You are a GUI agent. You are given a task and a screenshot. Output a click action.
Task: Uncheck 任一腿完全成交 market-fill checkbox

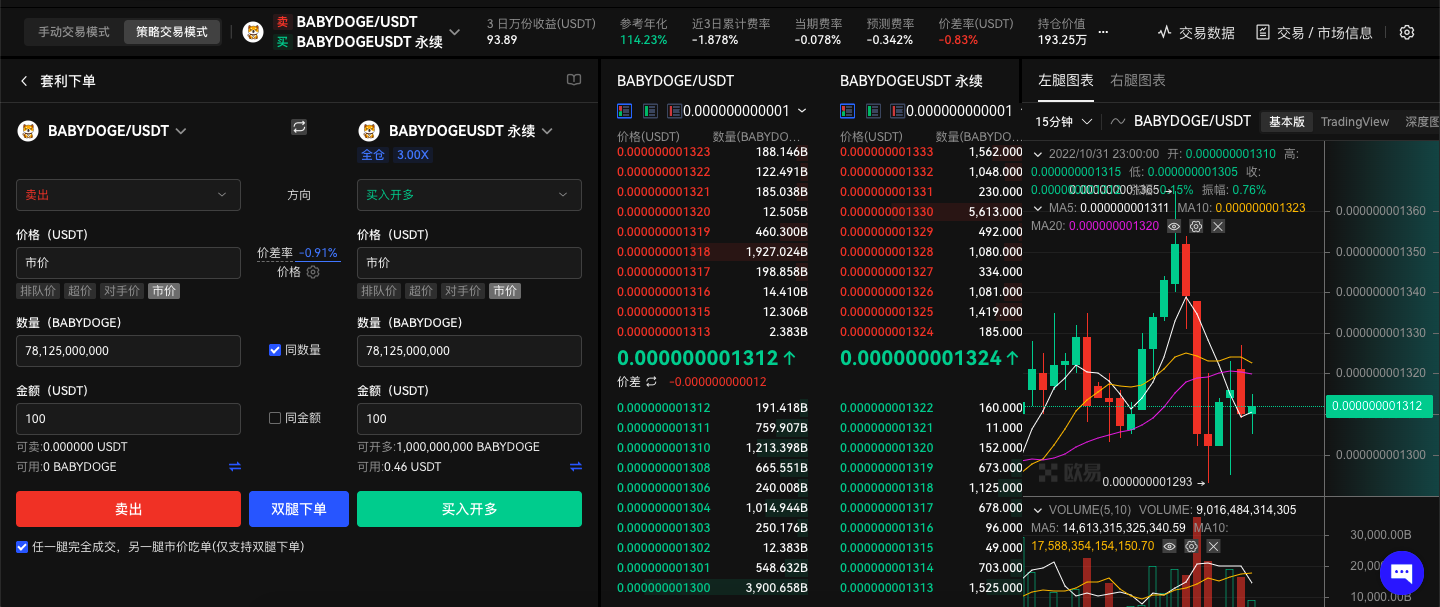point(22,547)
